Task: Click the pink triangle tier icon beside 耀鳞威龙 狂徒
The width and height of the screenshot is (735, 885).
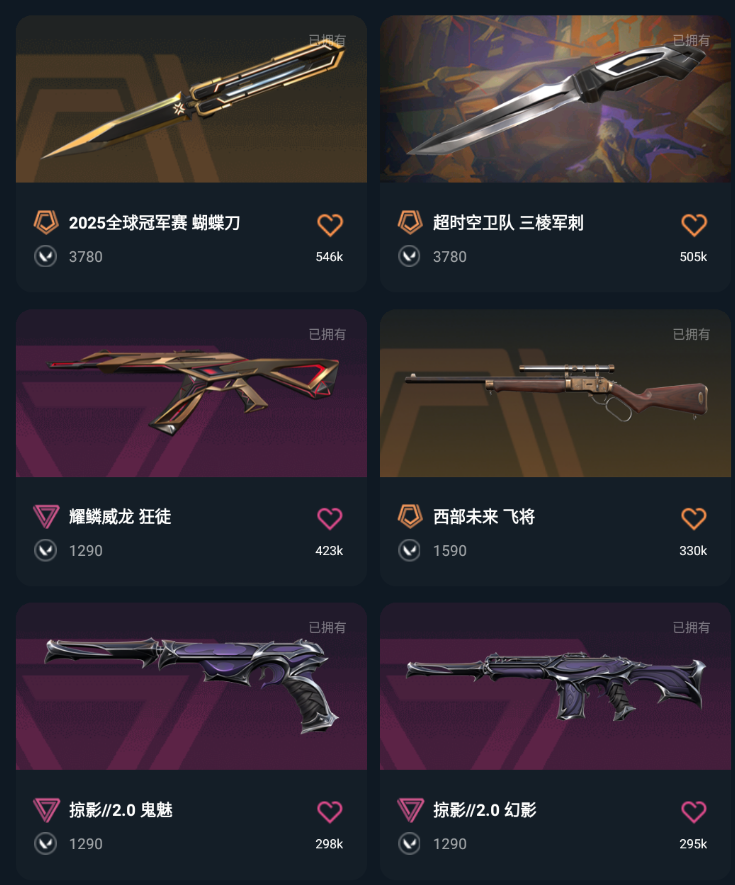Action: (46, 516)
